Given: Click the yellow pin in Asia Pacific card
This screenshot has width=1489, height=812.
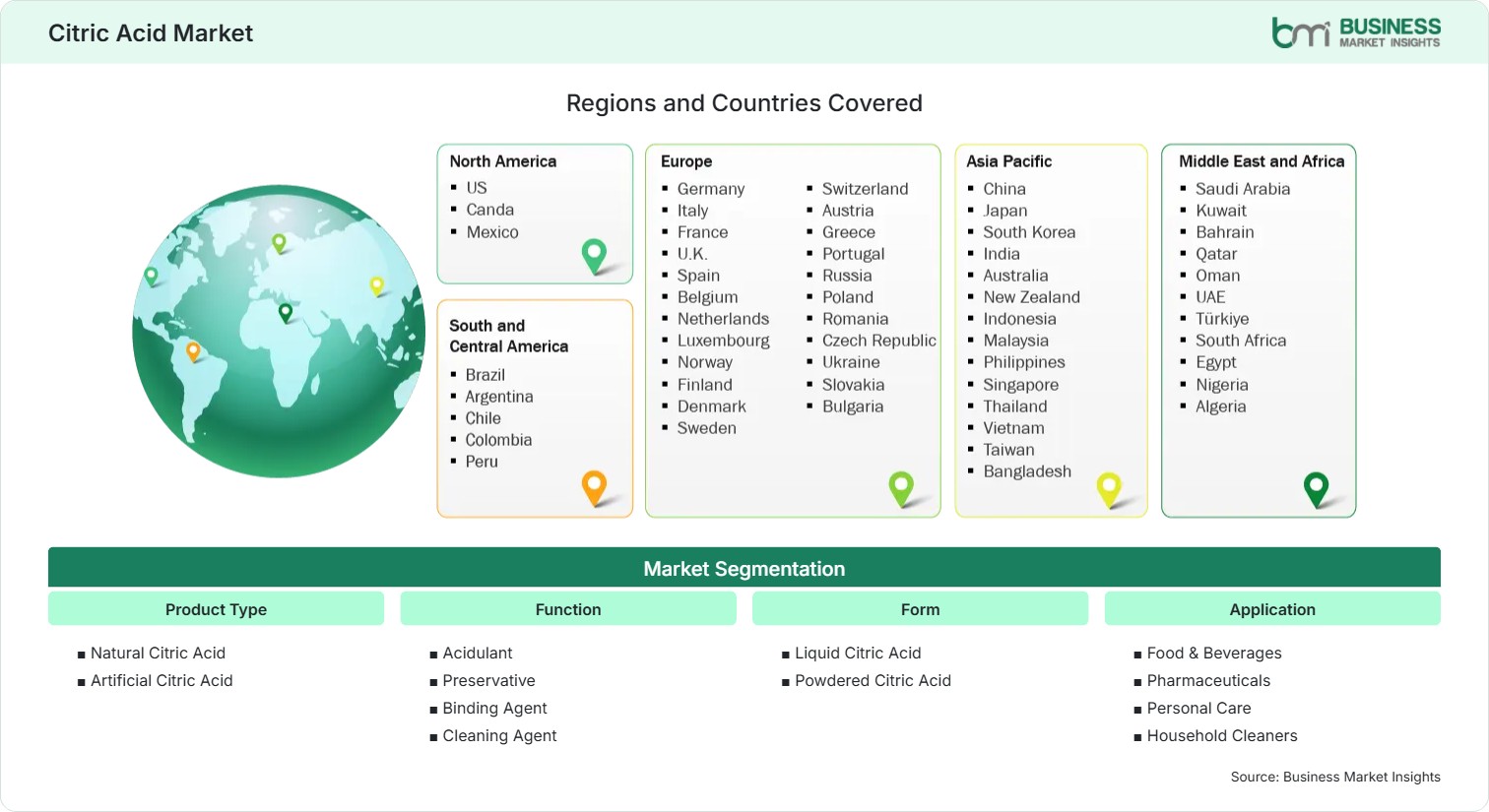Looking at the screenshot, I should coord(1109,489).
